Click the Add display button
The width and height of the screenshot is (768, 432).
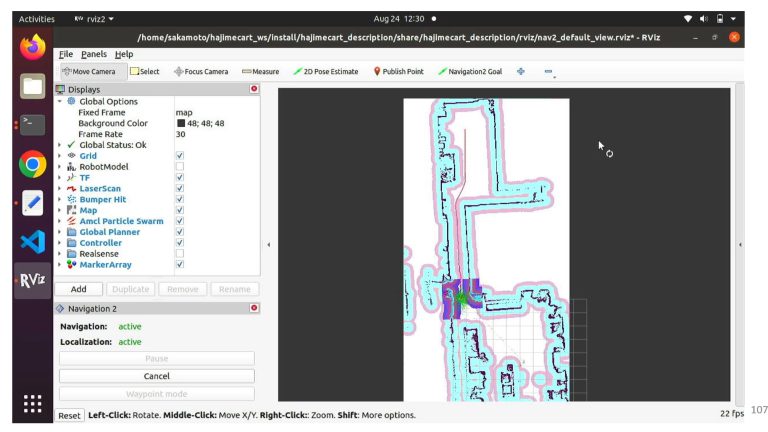[77, 289]
